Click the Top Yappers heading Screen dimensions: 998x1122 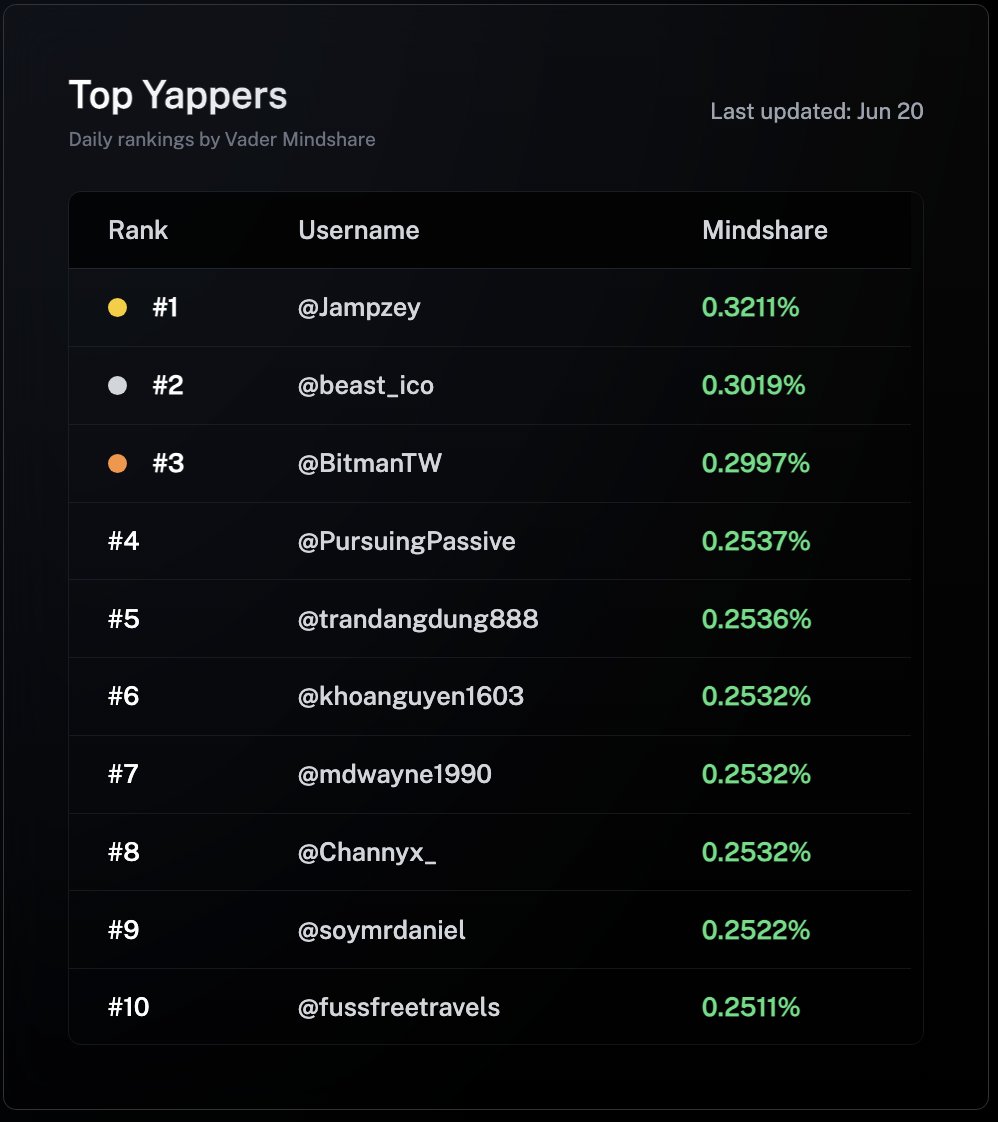point(177,97)
